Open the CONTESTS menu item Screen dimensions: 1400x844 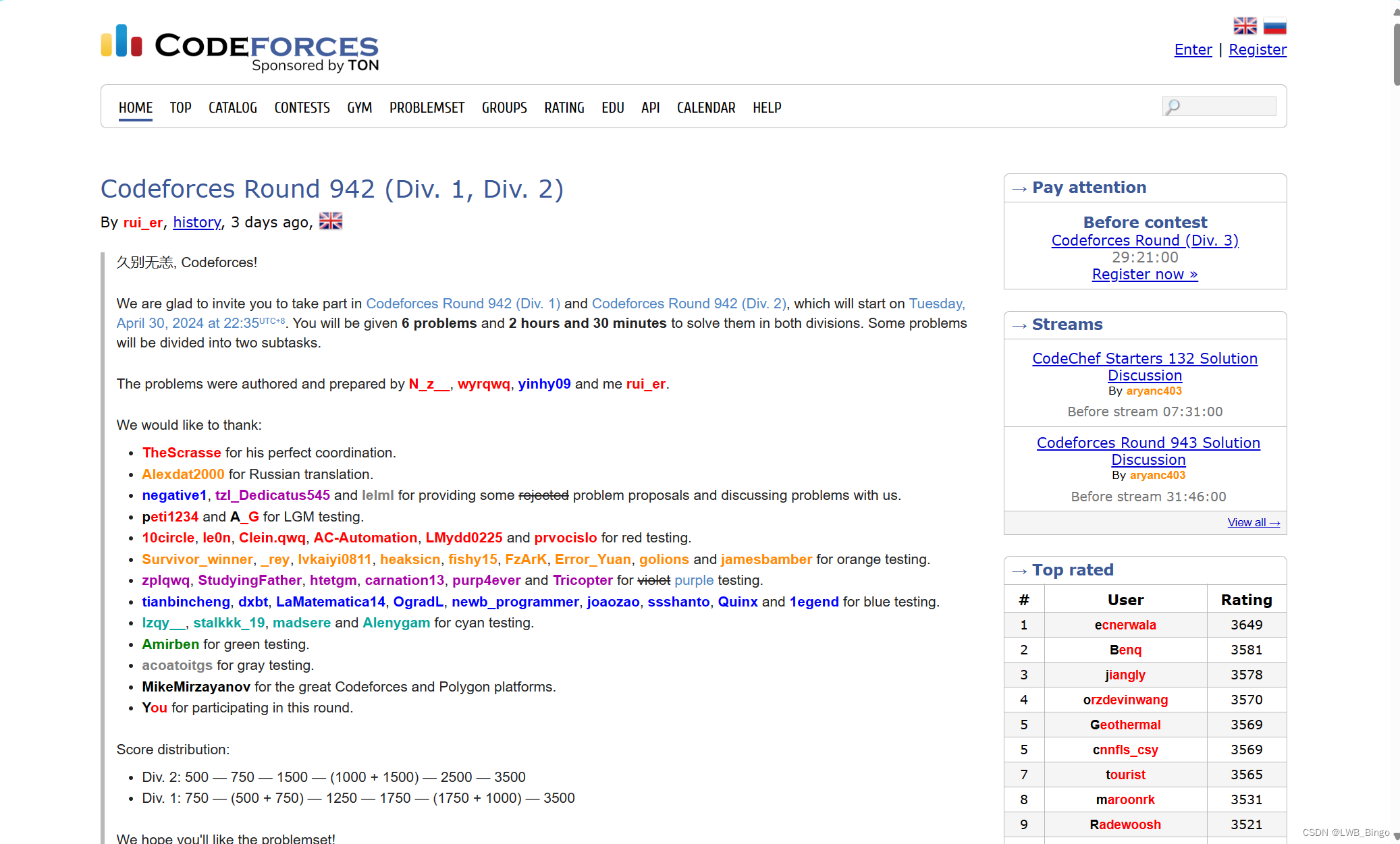[x=302, y=108]
